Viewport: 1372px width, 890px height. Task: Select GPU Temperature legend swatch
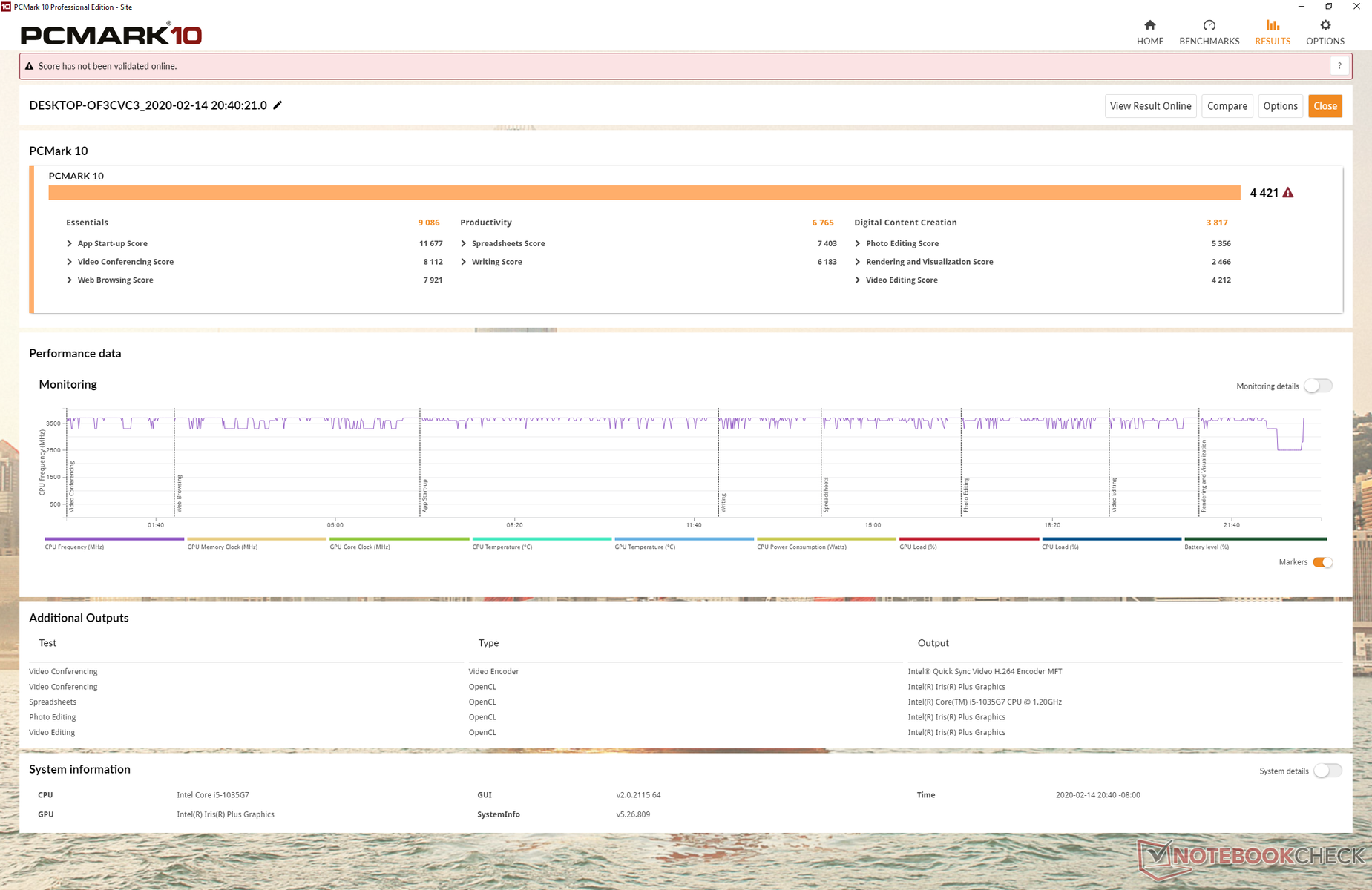684,539
